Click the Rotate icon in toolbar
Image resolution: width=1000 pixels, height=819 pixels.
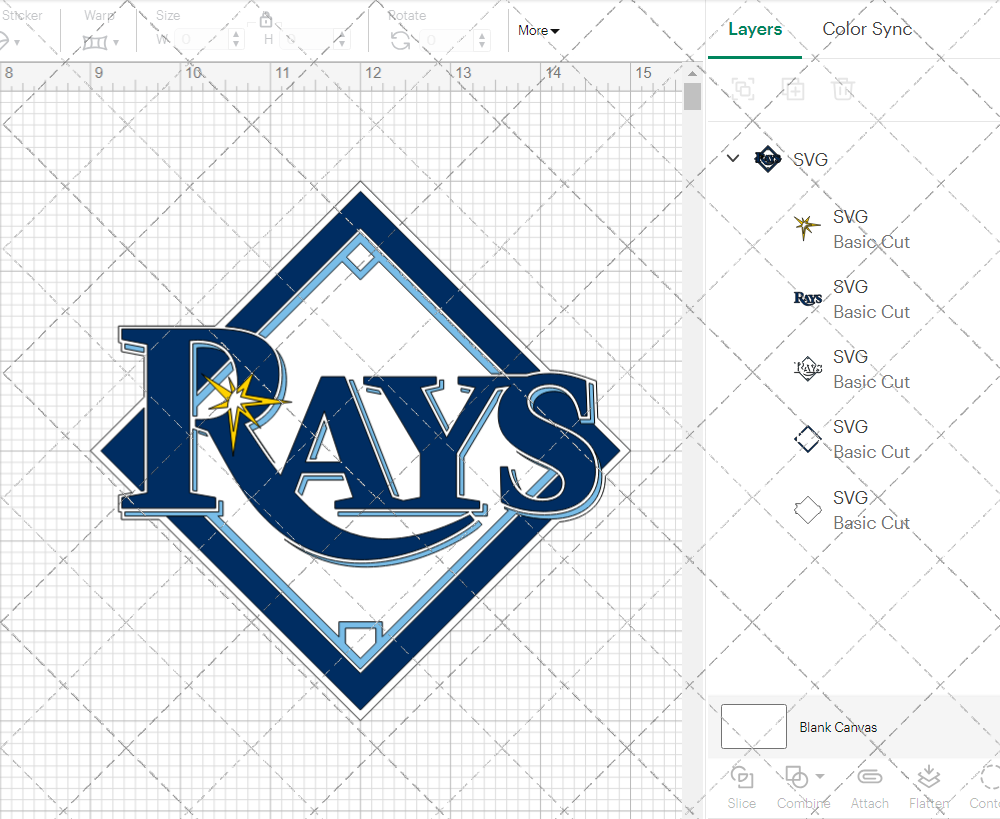[x=400, y=40]
